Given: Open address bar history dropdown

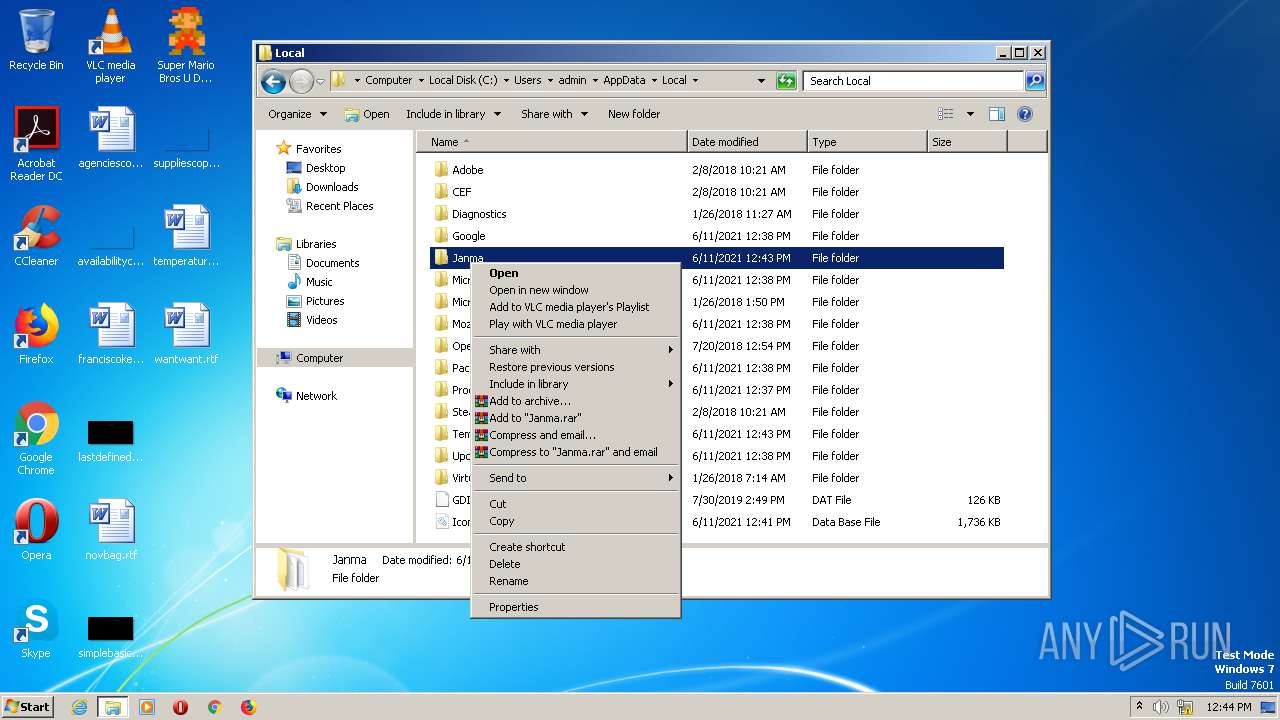Looking at the screenshot, I should (761, 81).
